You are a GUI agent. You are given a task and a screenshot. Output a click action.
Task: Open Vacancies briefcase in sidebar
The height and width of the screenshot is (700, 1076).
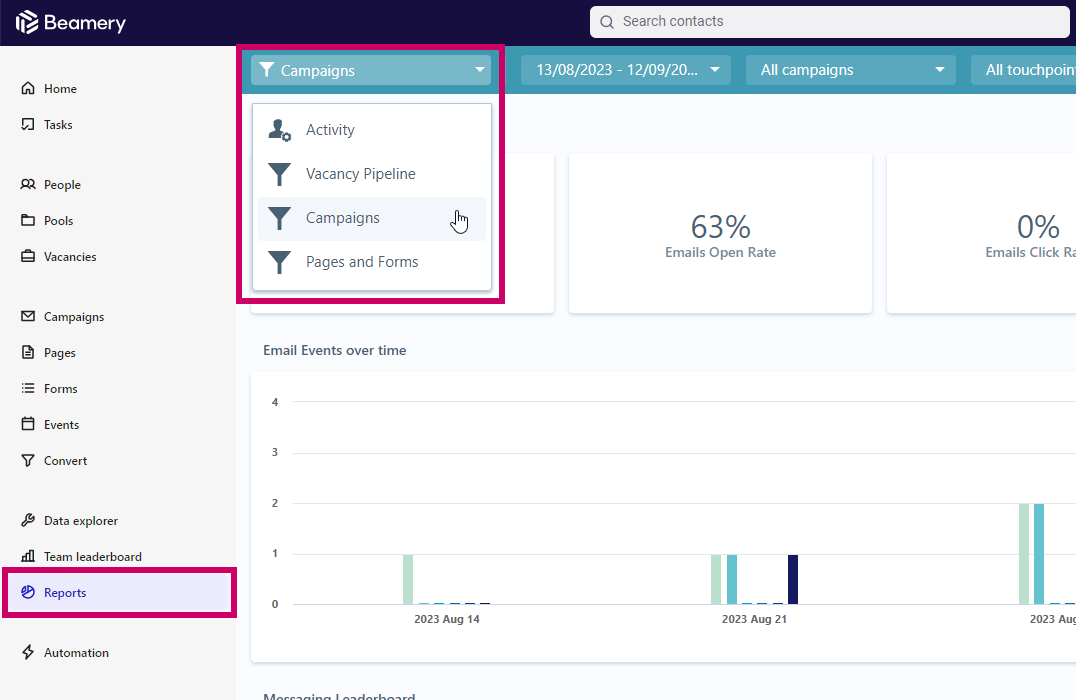point(28,257)
